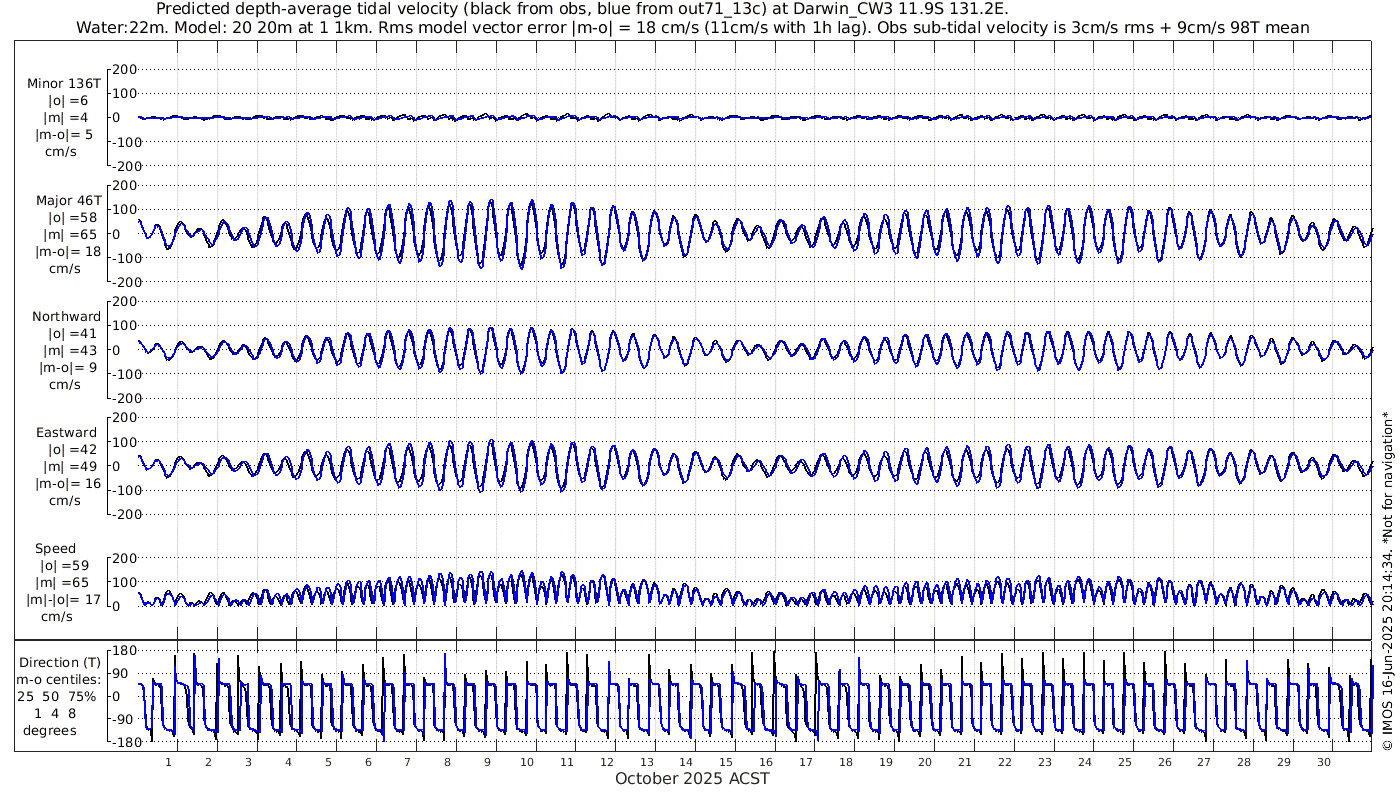Click the 'October 2025 ACST' axis title
The image size is (1400, 800).
(692, 778)
